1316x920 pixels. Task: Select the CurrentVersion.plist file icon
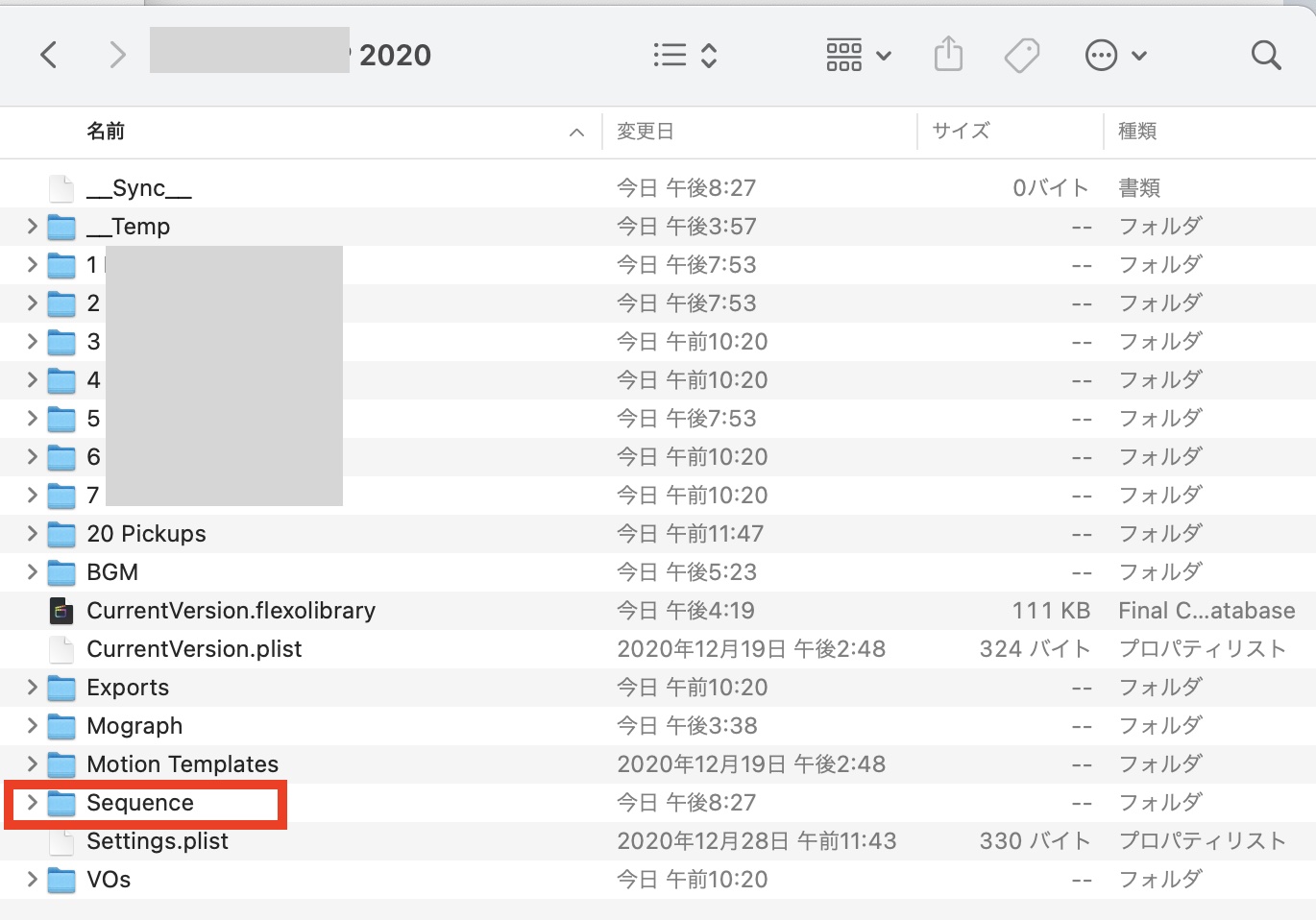61,649
